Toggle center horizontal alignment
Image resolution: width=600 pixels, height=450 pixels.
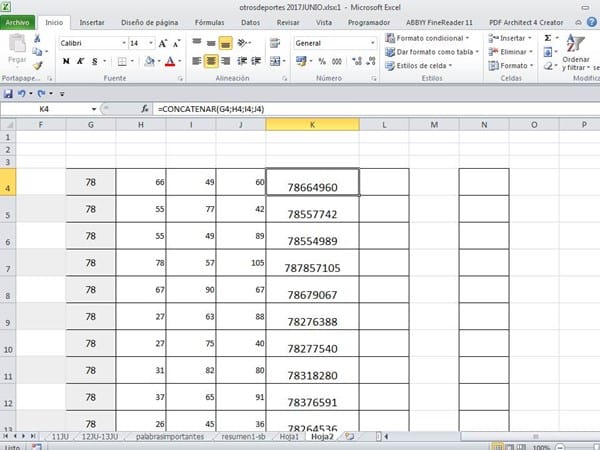tap(211, 61)
